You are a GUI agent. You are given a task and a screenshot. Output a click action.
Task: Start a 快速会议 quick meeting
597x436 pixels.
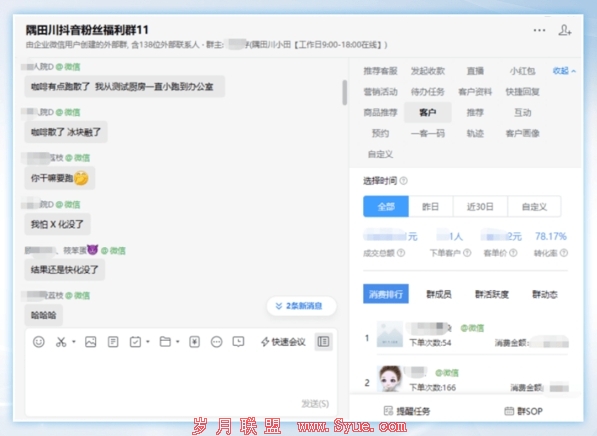pos(283,342)
